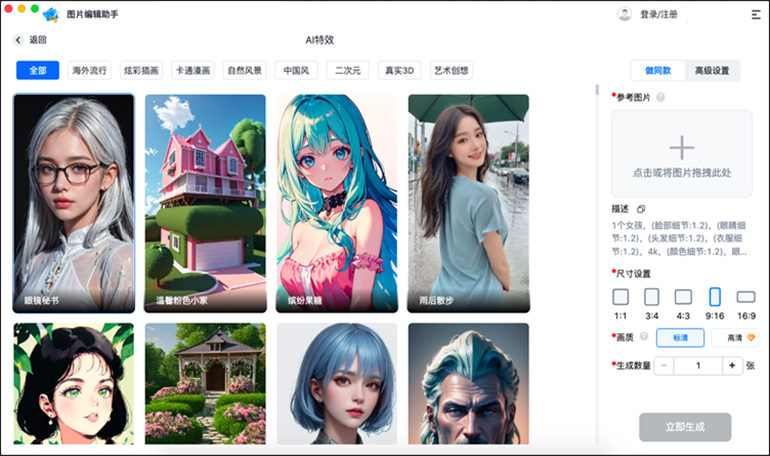The image size is (770, 456).
Task: Select the 艺术创想 category tab
Action: tap(451, 70)
